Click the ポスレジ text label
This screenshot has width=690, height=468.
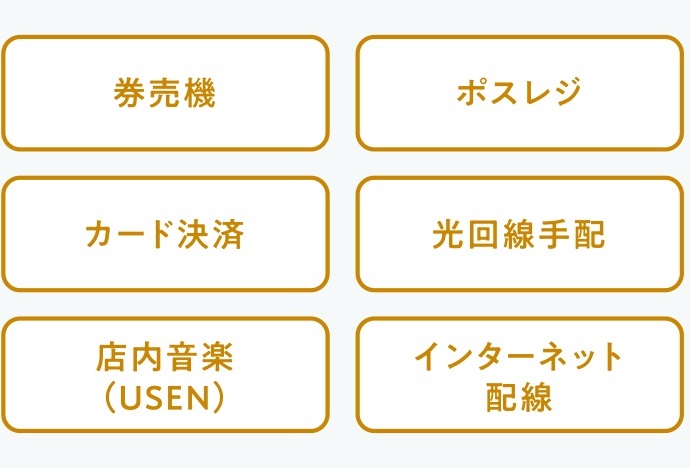coord(519,92)
